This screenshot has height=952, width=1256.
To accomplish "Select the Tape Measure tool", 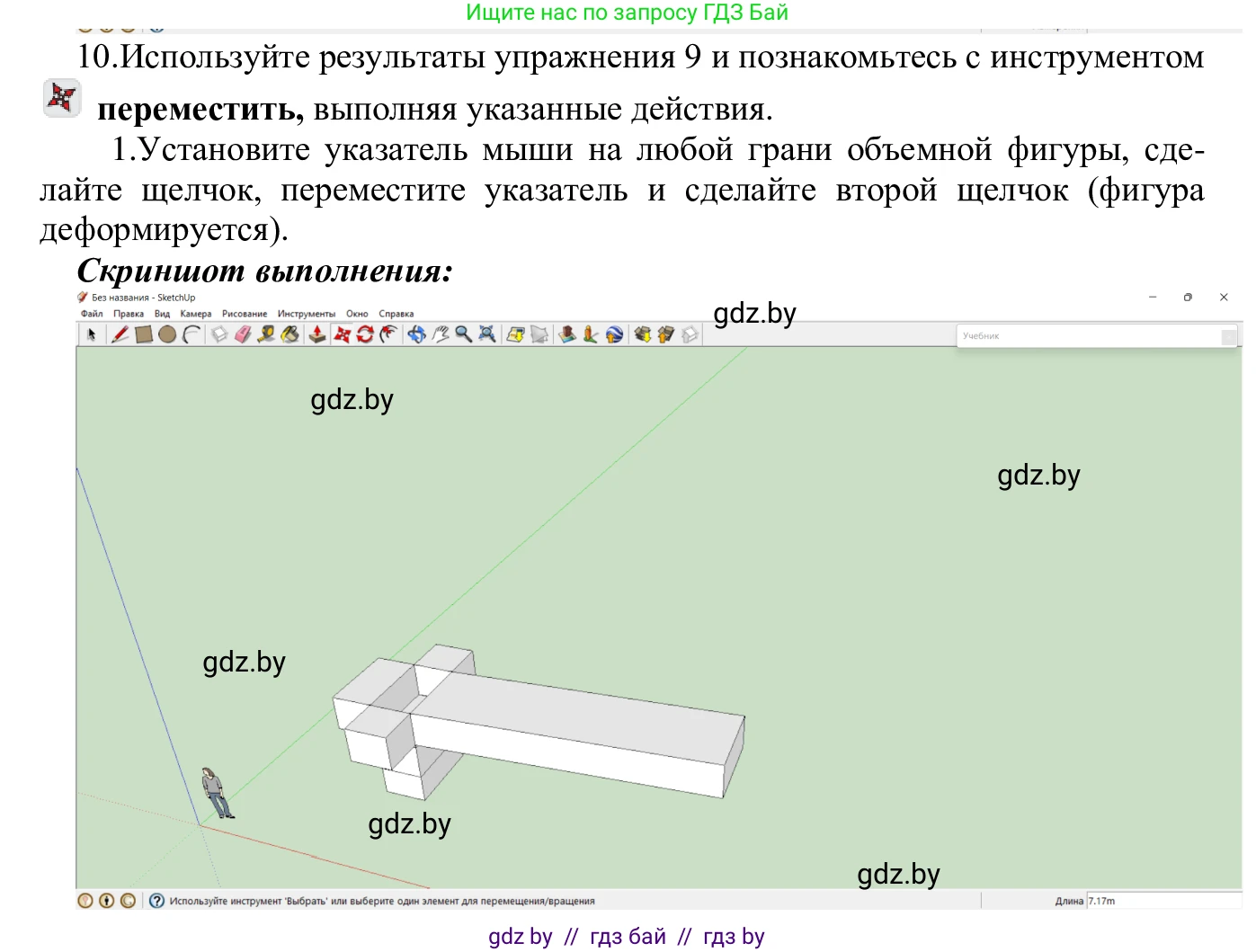I will click(266, 334).
